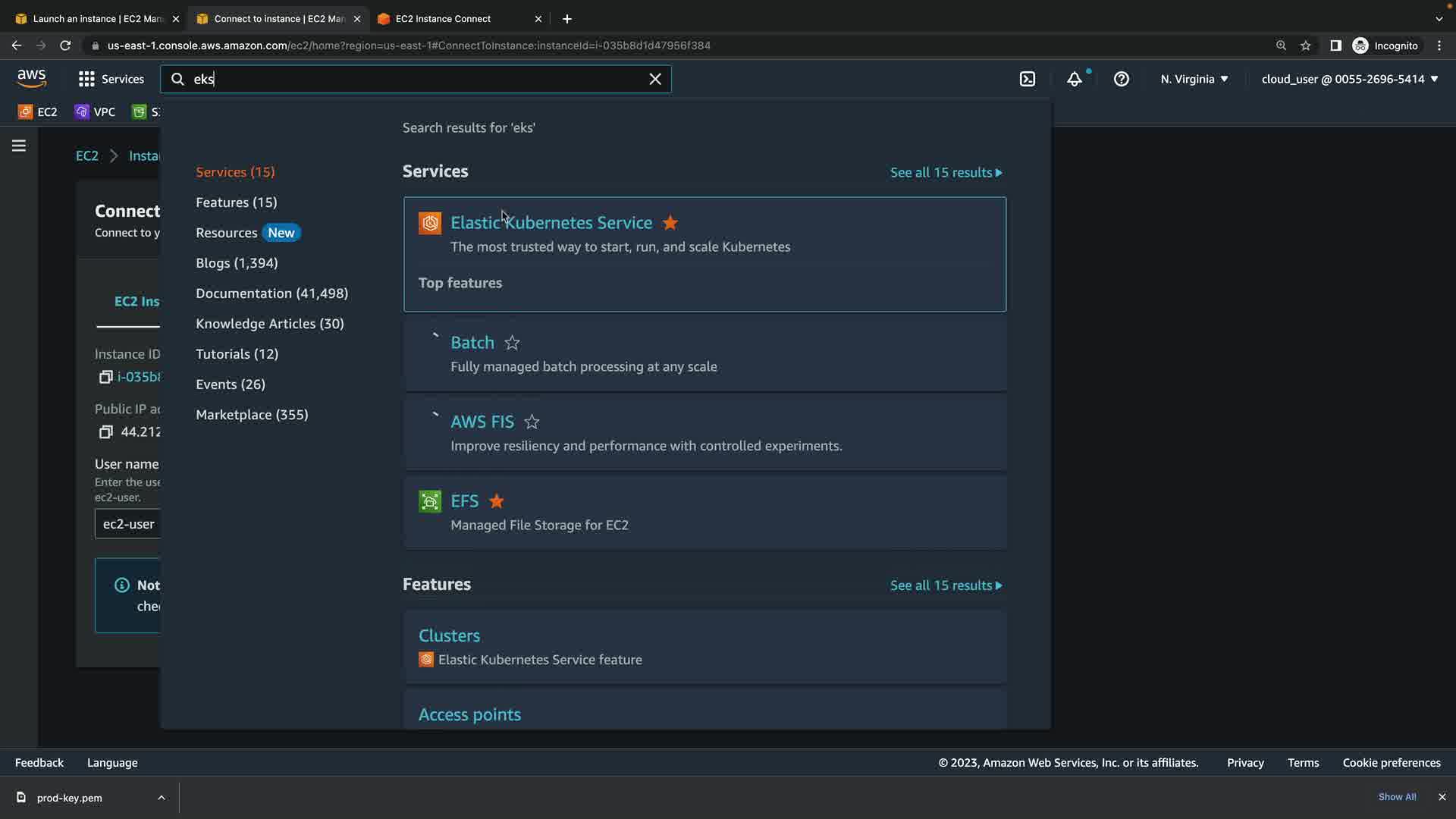
Task: Switch to the EC2 Instance Connect browser tab
Action: [443, 19]
